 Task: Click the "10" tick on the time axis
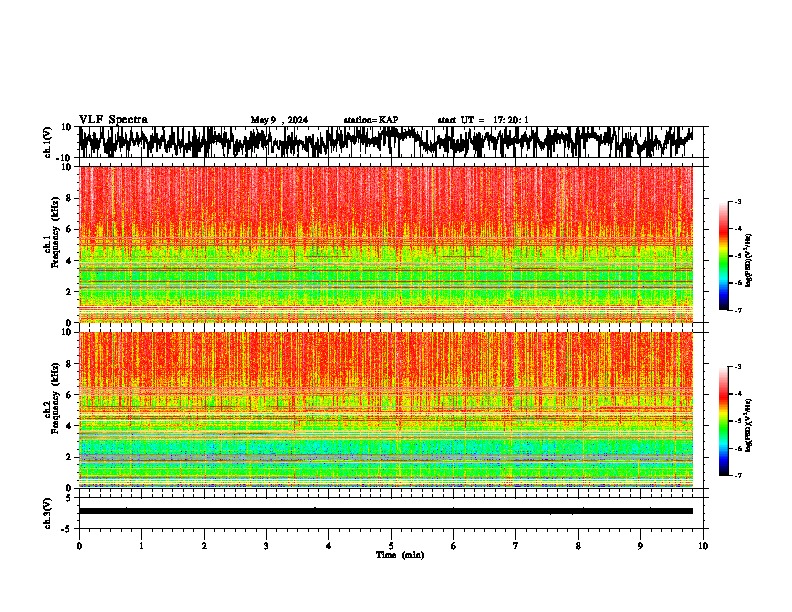coord(703,546)
